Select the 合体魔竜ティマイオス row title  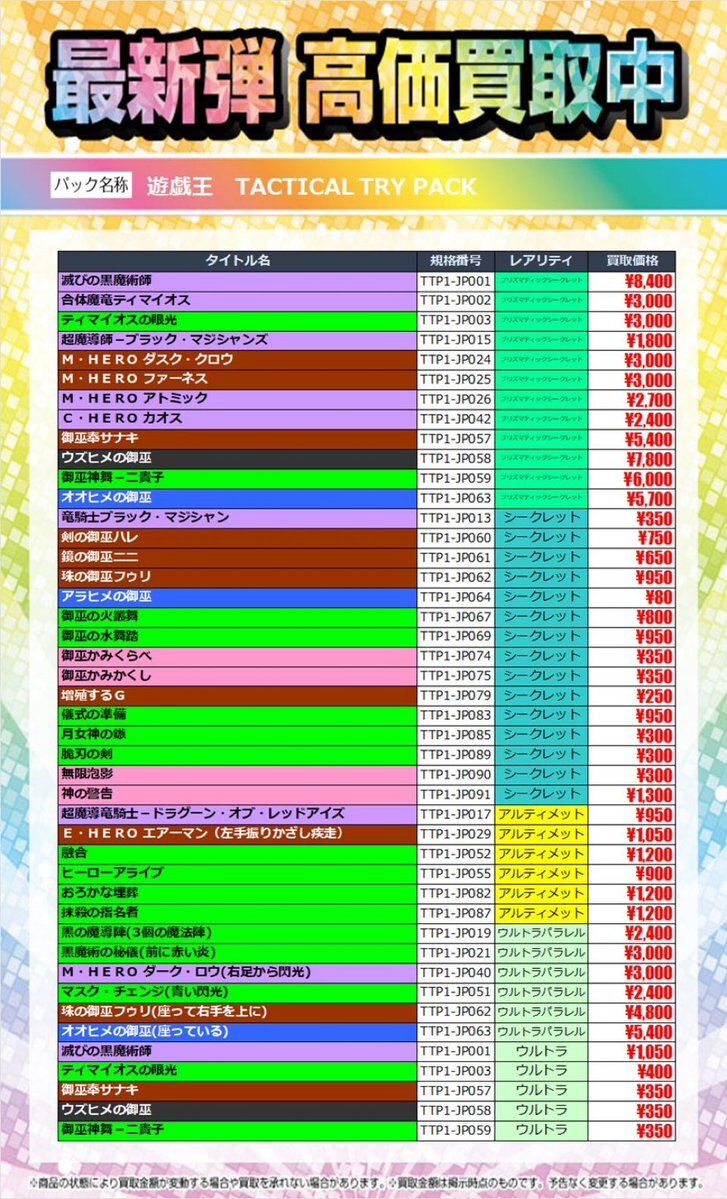pos(237,301)
